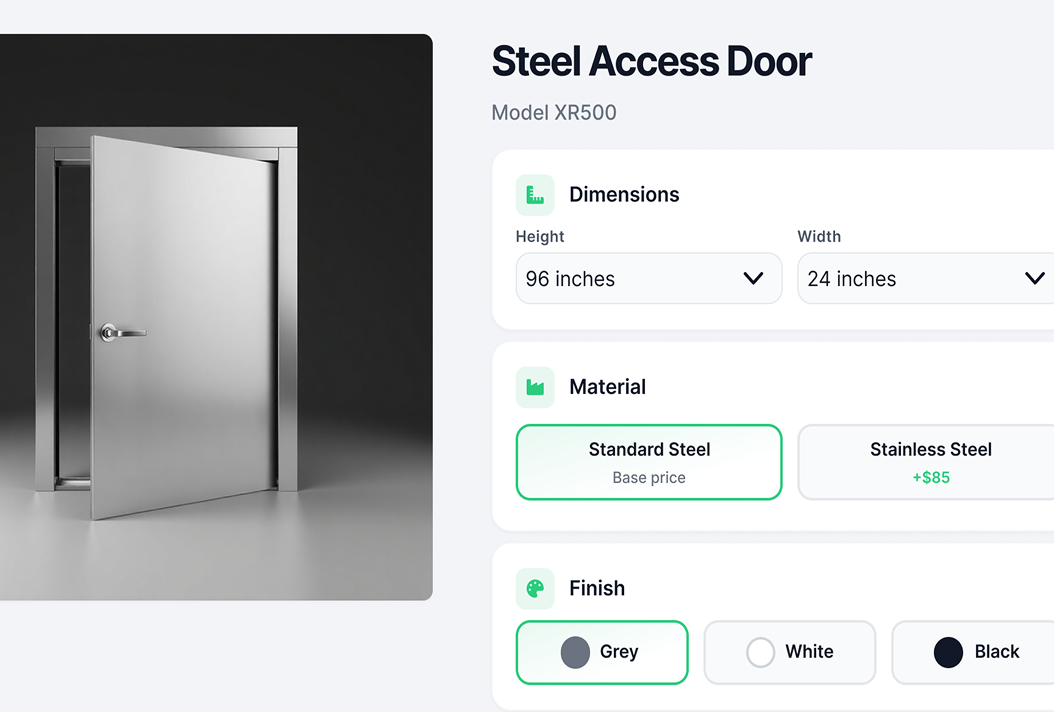
Task: Click the factory icon beside Material
Action: tap(535, 387)
